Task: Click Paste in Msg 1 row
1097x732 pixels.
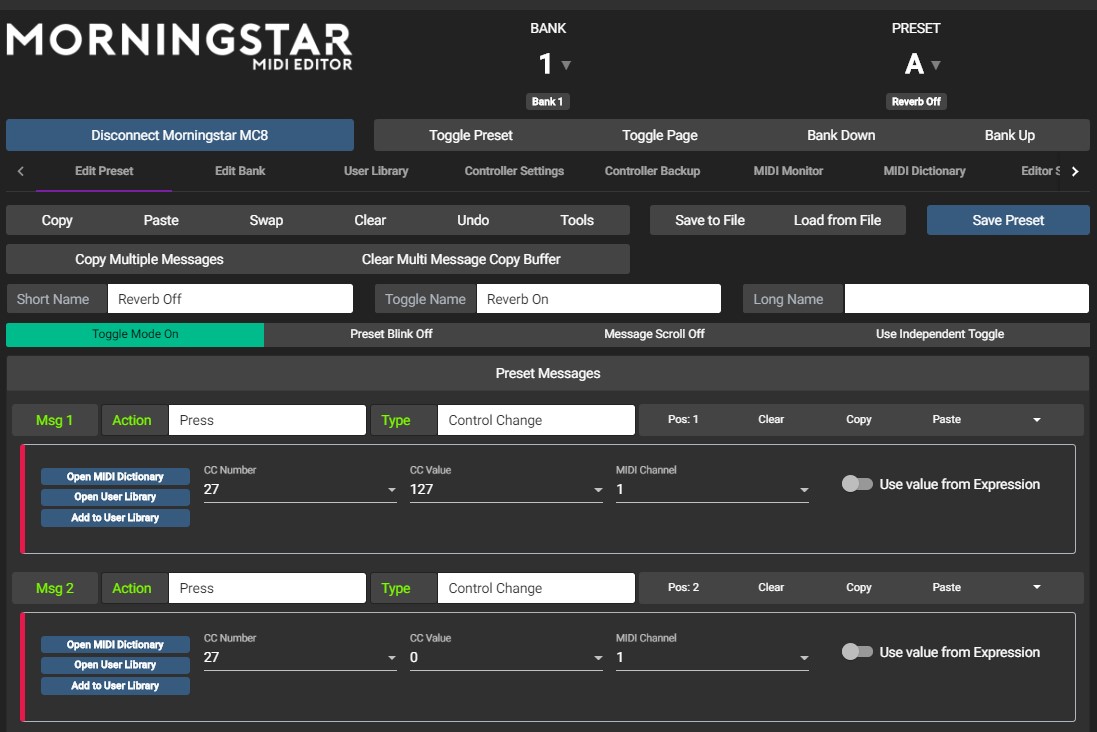Action: coord(946,420)
